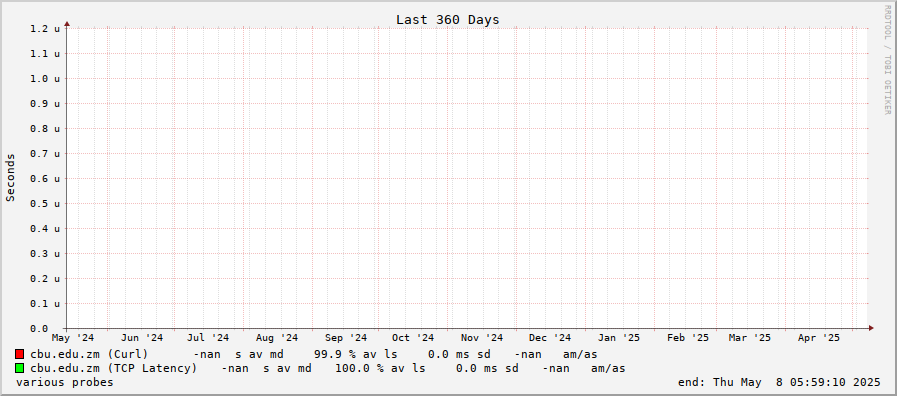Click the red Curl legend swatch
This screenshot has height=396, width=897.
(x=19, y=354)
